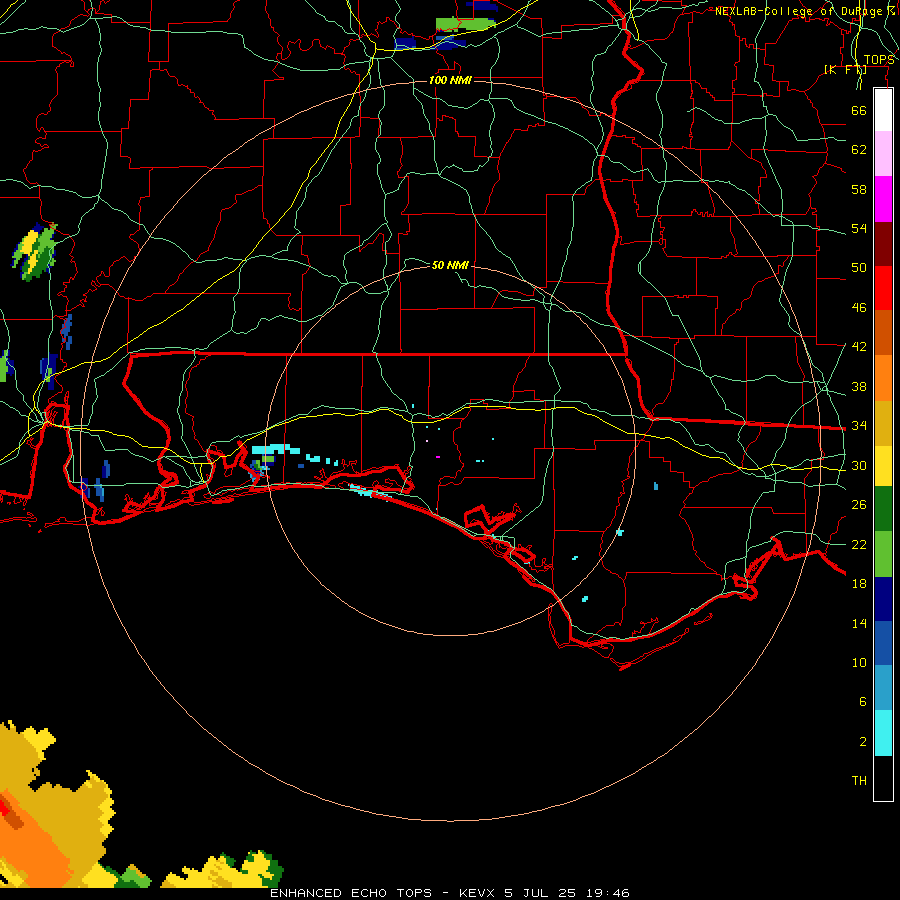This screenshot has width=900, height=900.
Task: Select the 42 legend value
Action: tap(859, 347)
